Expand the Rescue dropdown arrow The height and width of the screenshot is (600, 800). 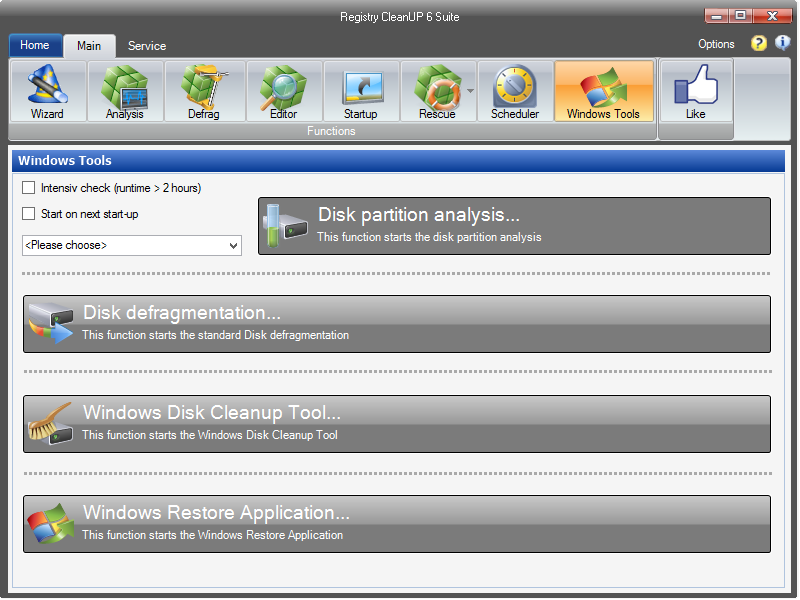tap(470, 91)
